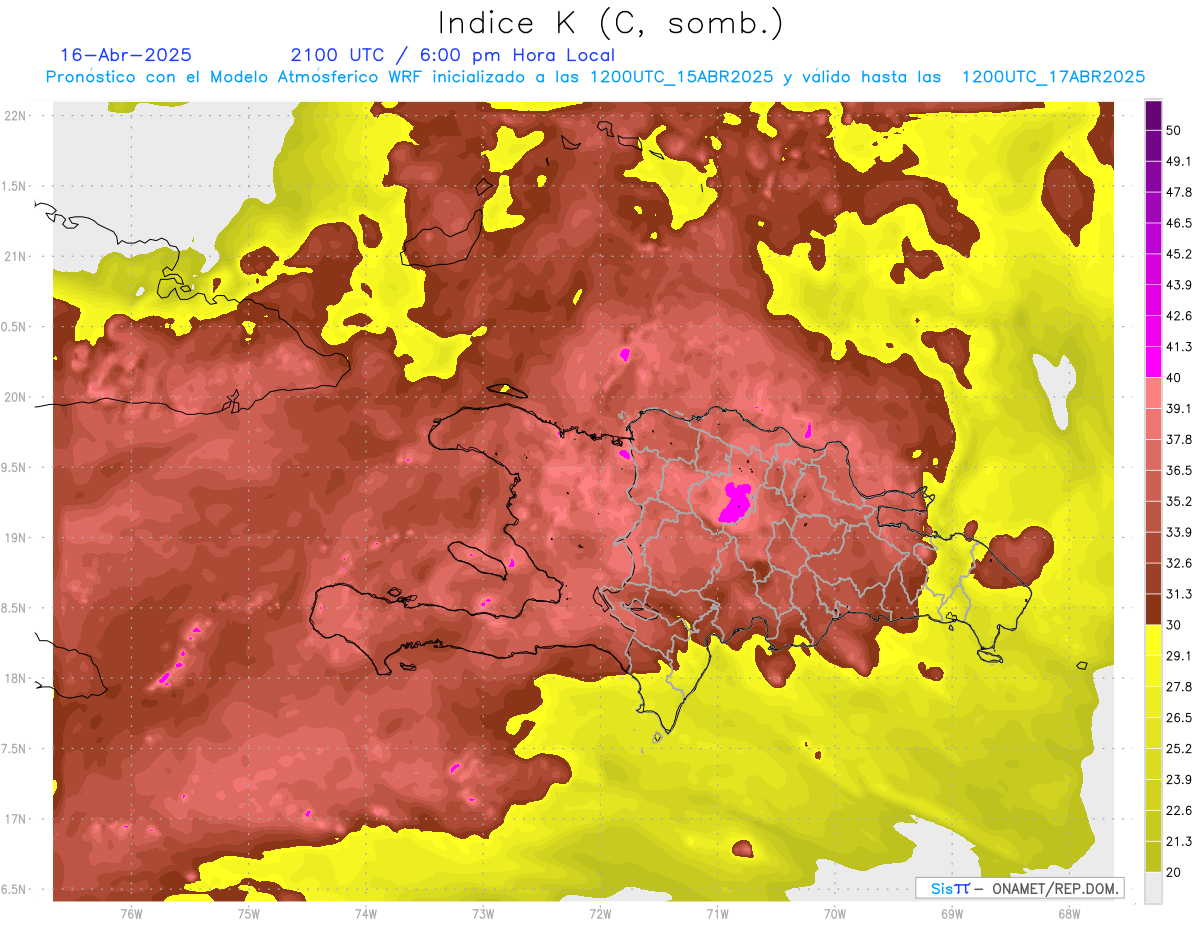Select the colorbar value "45.2"
Image resolution: width=1200 pixels, height=927 pixels.
tap(1179, 254)
